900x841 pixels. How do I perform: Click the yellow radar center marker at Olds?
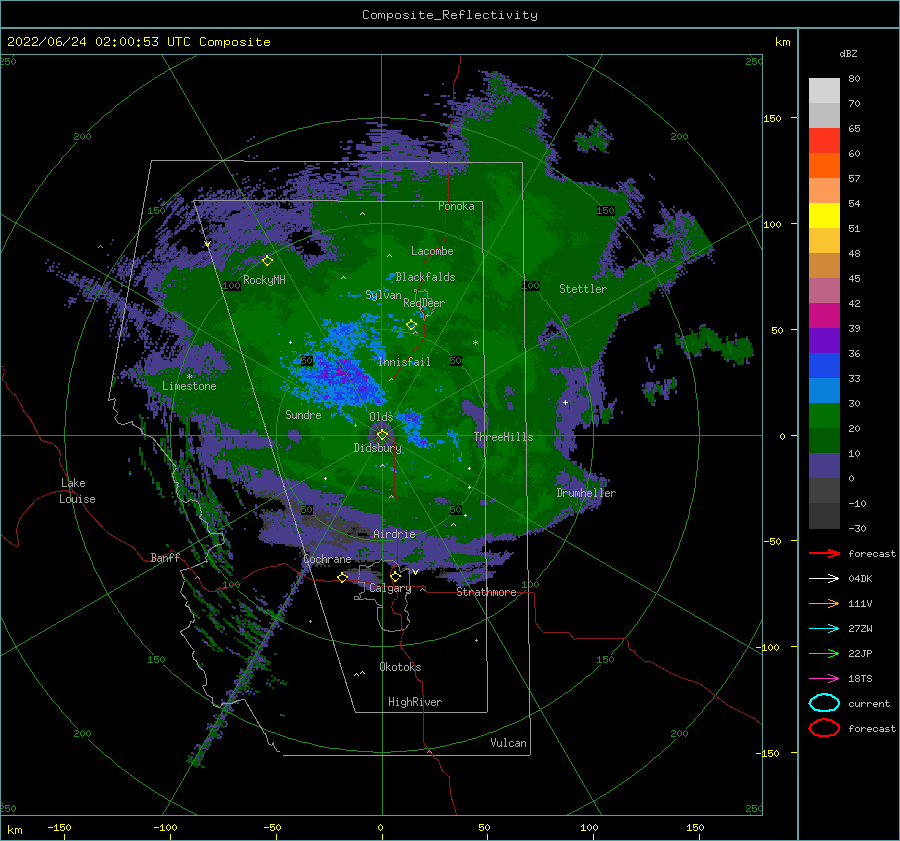382,435
